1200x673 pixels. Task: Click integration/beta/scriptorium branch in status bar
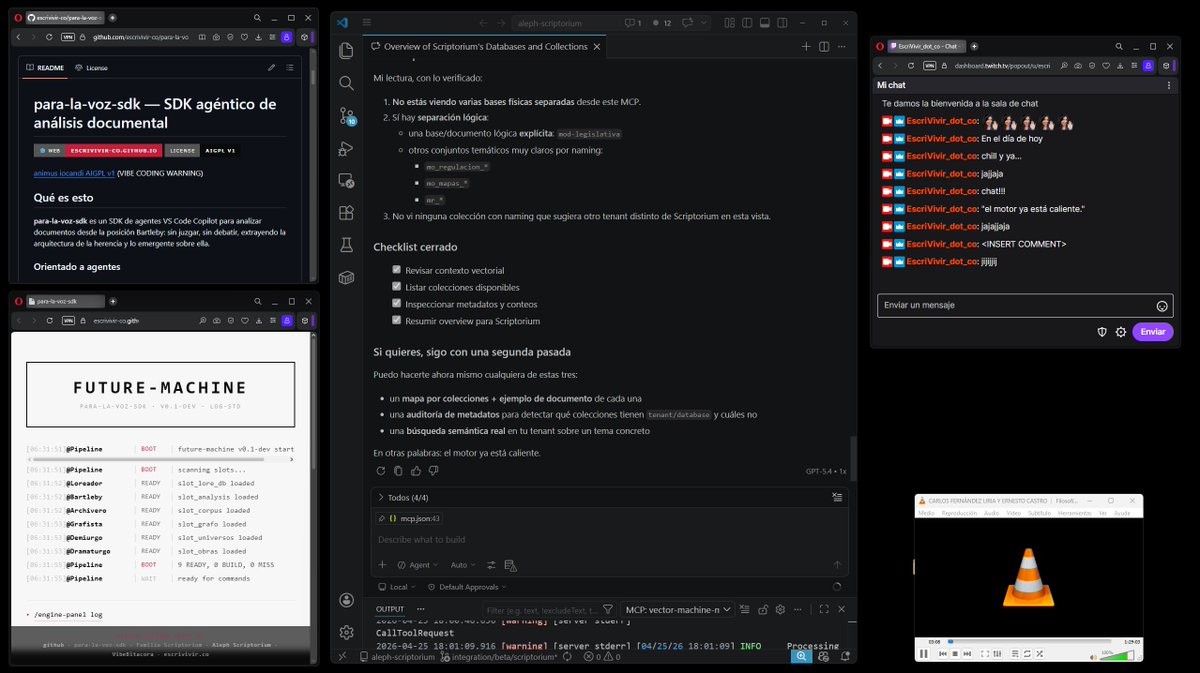(x=507, y=656)
